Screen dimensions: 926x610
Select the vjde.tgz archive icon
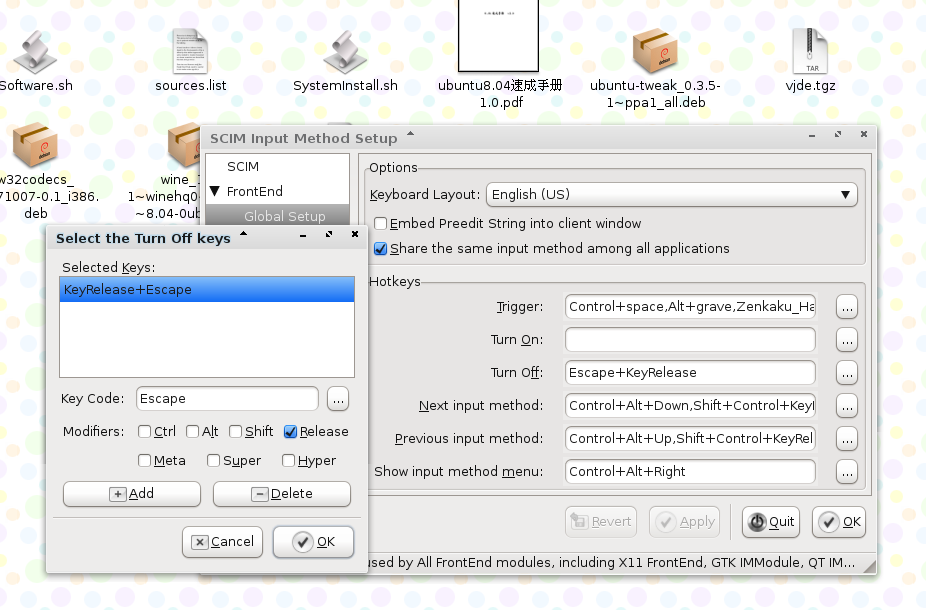point(810,51)
